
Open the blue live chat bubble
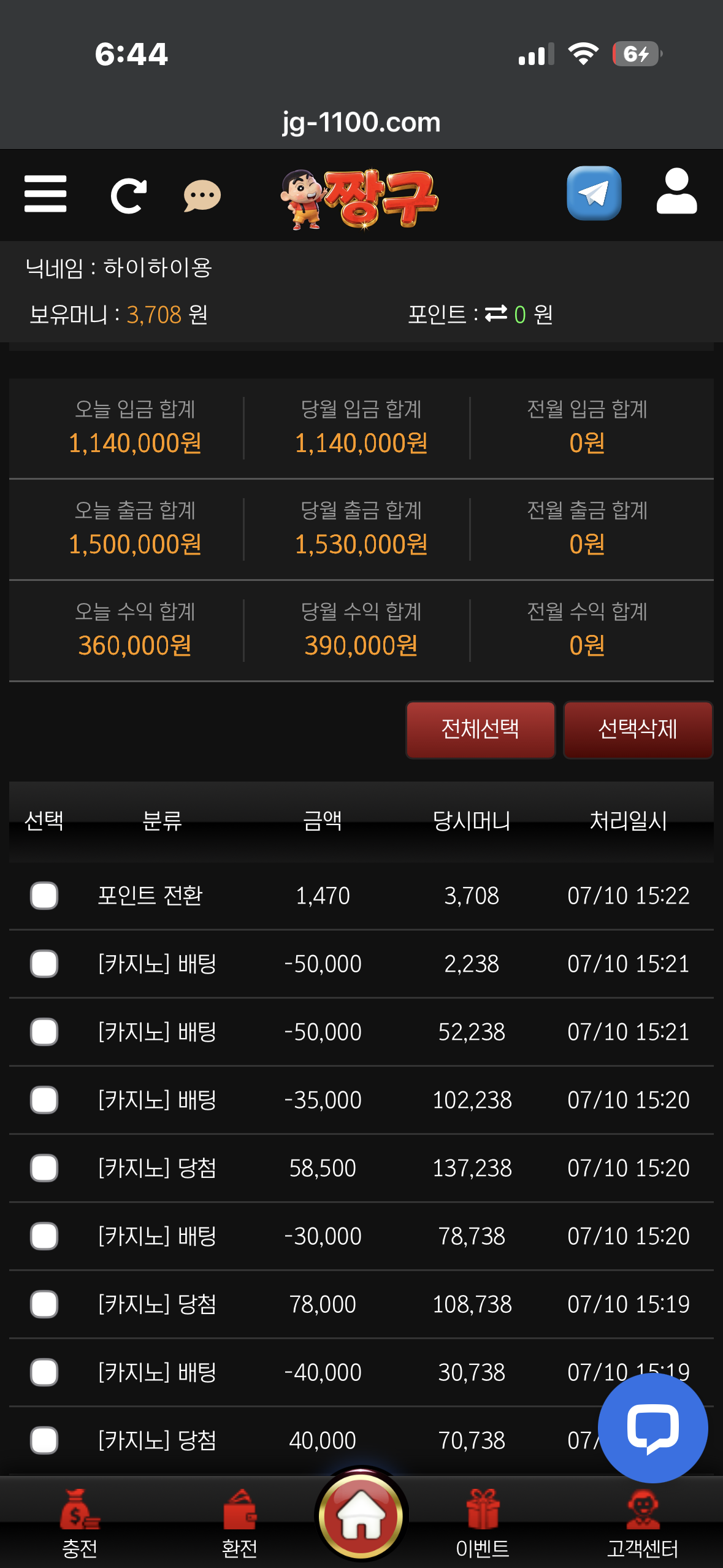pyautogui.click(x=653, y=1428)
